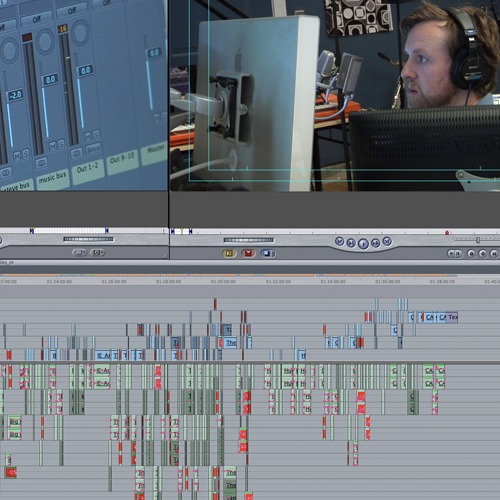Click 01:32:00:00 on the timeline ruler

coord(278,282)
